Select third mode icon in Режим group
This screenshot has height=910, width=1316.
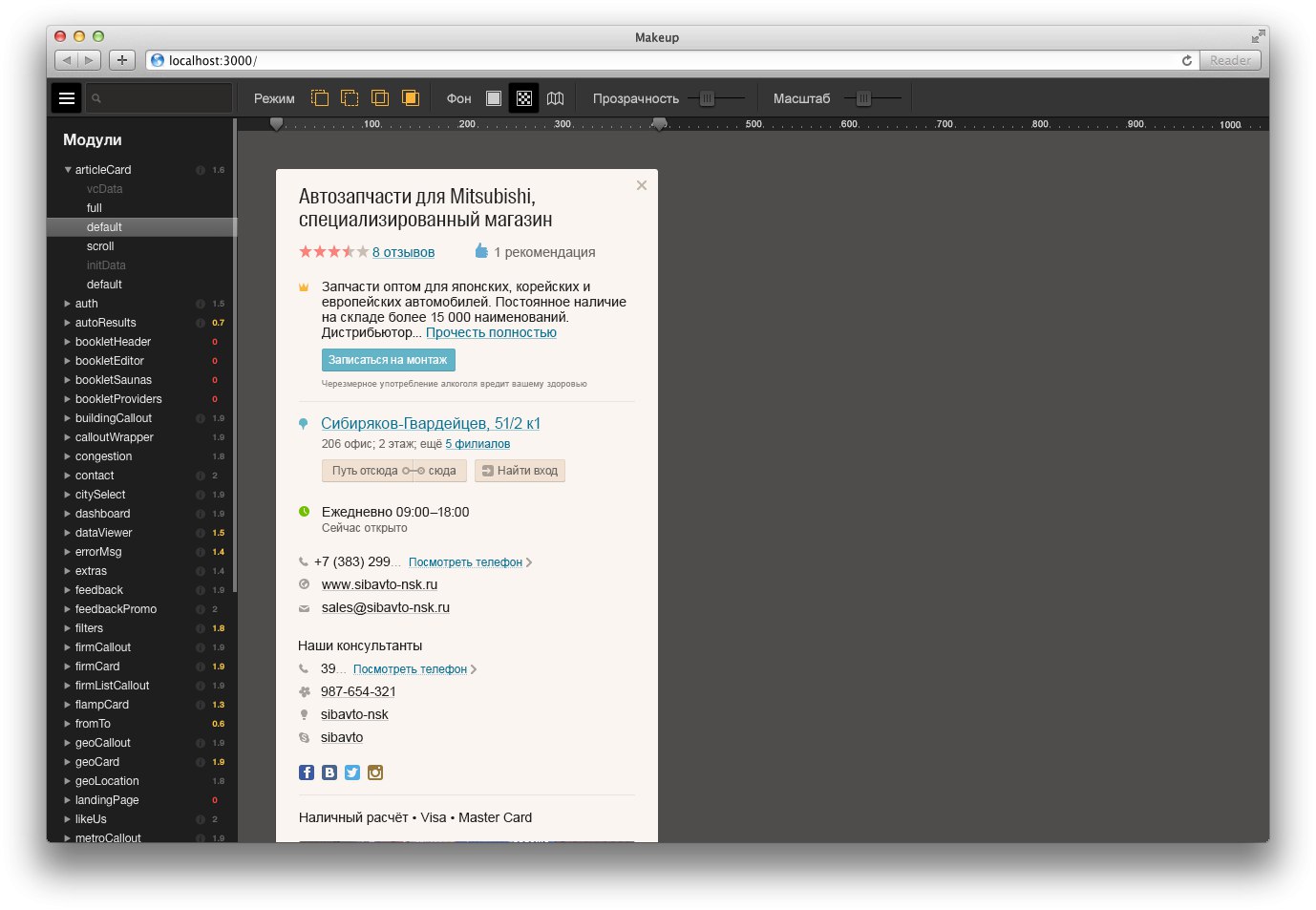click(x=380, y=98)
